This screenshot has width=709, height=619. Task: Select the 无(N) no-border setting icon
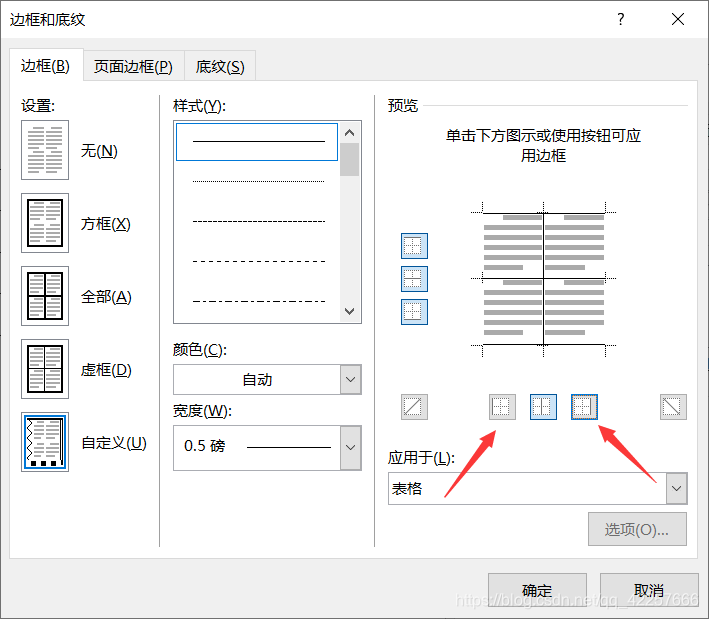point(45,150)
